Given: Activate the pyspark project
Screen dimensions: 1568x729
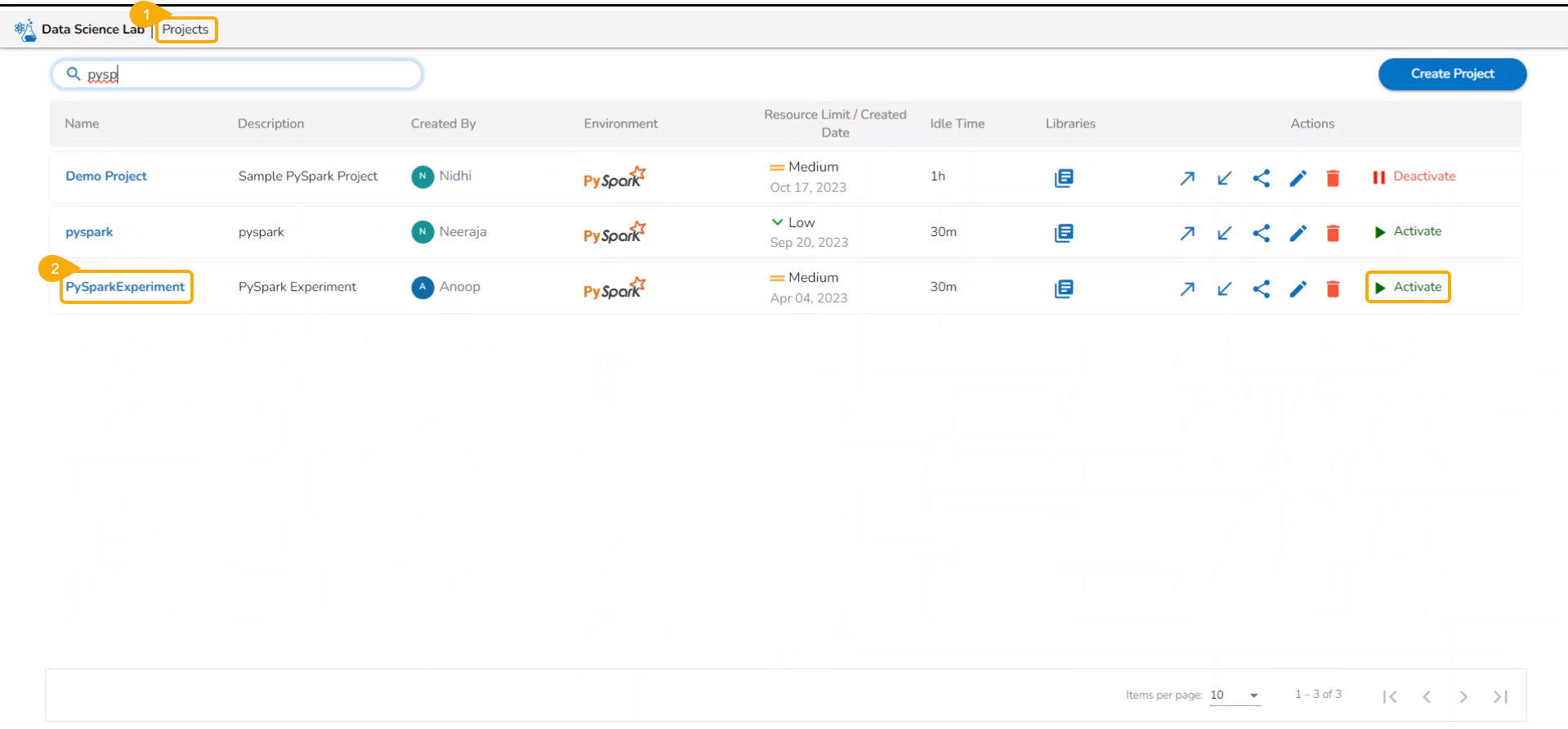Looking at the screenshot, I should [x=1409, y=232].
